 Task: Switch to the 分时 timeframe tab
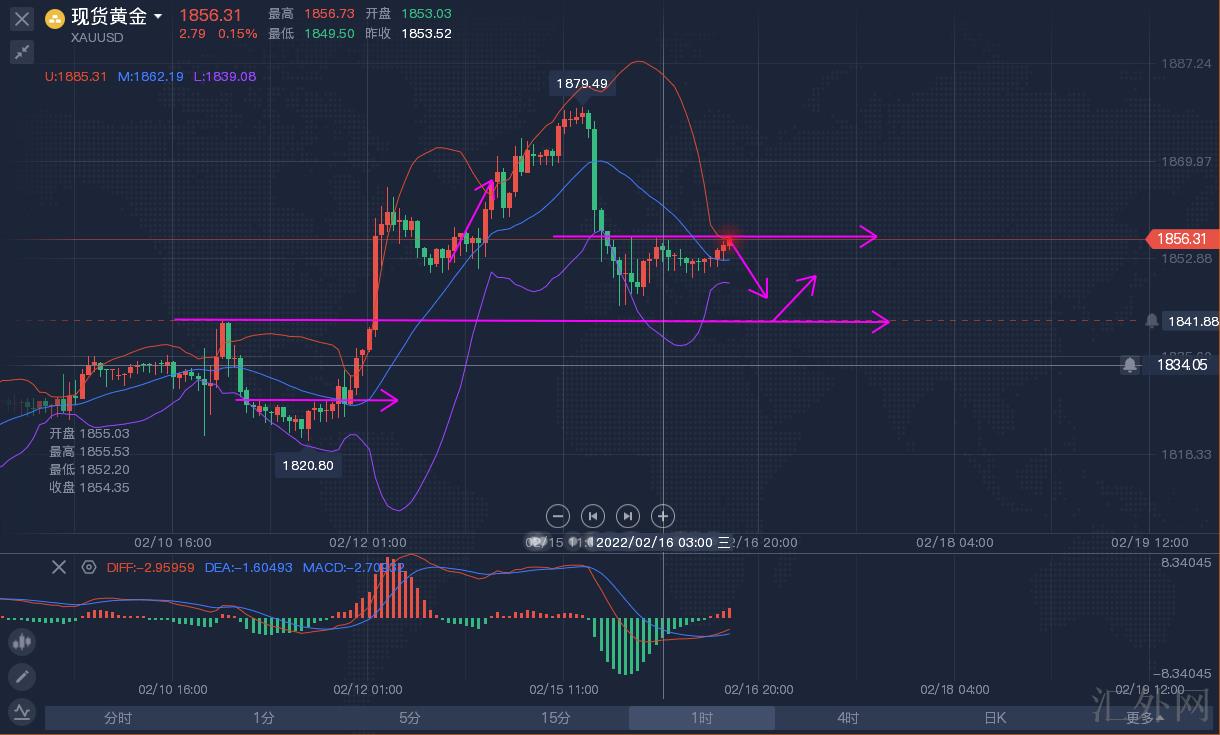(118, 718)
